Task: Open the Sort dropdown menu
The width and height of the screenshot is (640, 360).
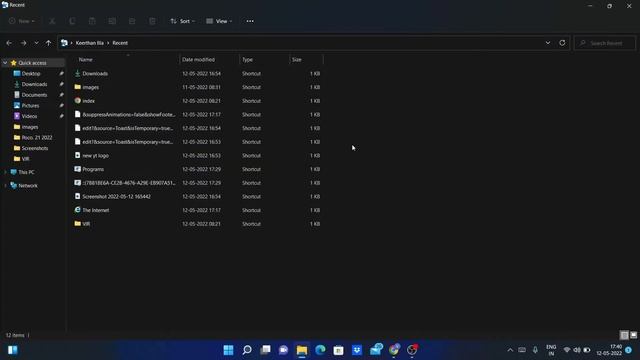Action: tap(182, 21)
